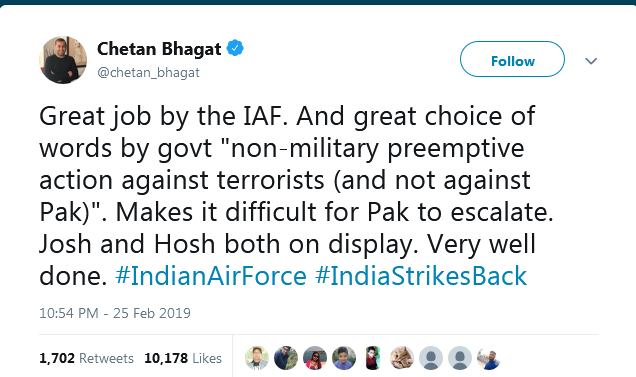636x377 pixels.
Task: Click the second liker avatar in the row
Action: pos(286,358)
